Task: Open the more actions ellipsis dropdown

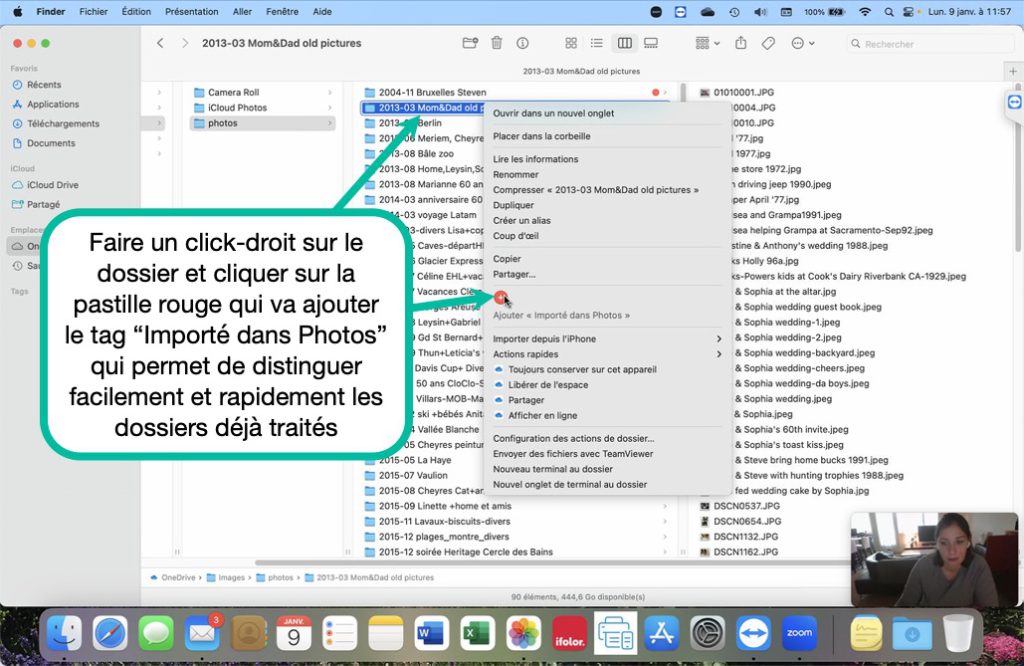Action: pyautogui.click(x=802, y=43)
